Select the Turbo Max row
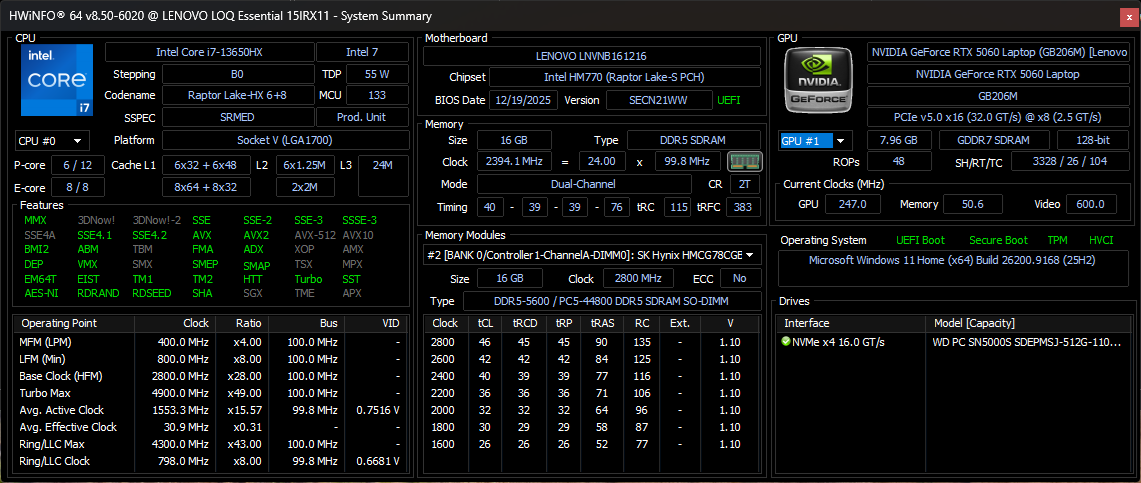Image resolution: width=1141 pixels, height=483 pixels. pos(210,393)
